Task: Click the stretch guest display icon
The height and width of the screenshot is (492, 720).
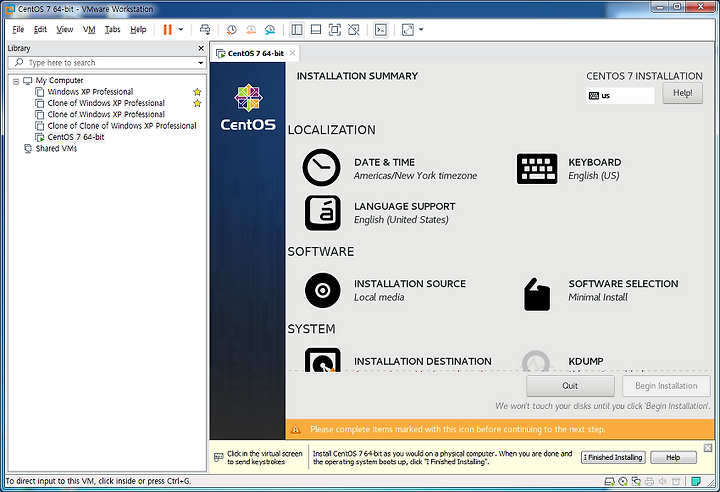Action: pos(408,30)
